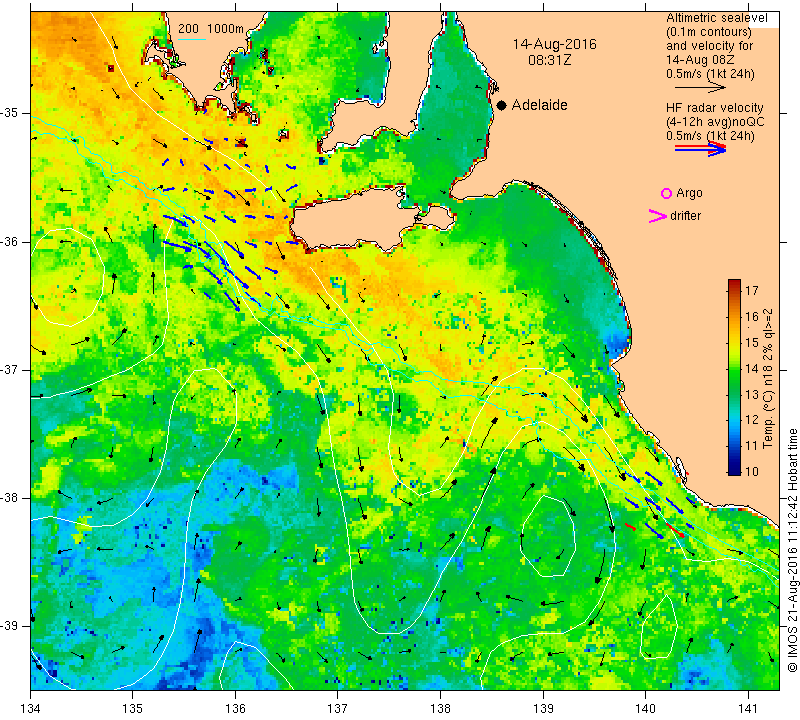Click the time stamp 08:31Z
Viewport: 800px width, 720px height.
click(x=549, y=60)
